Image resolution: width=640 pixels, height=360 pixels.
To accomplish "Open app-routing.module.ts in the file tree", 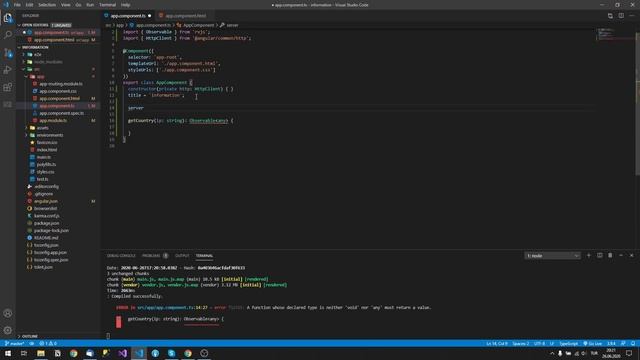I will [60, 84].
